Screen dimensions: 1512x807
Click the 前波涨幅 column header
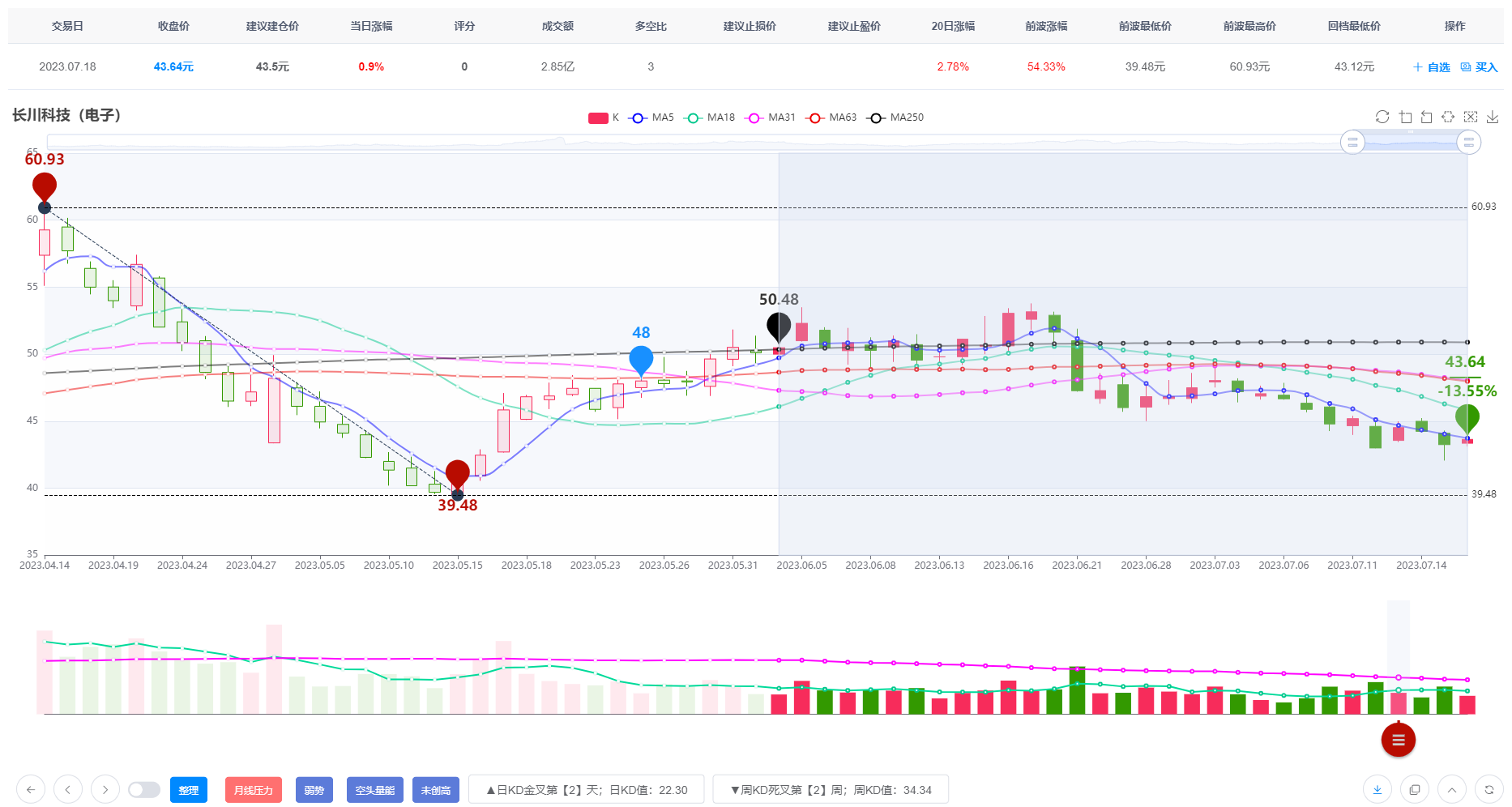pos(1046,26)
